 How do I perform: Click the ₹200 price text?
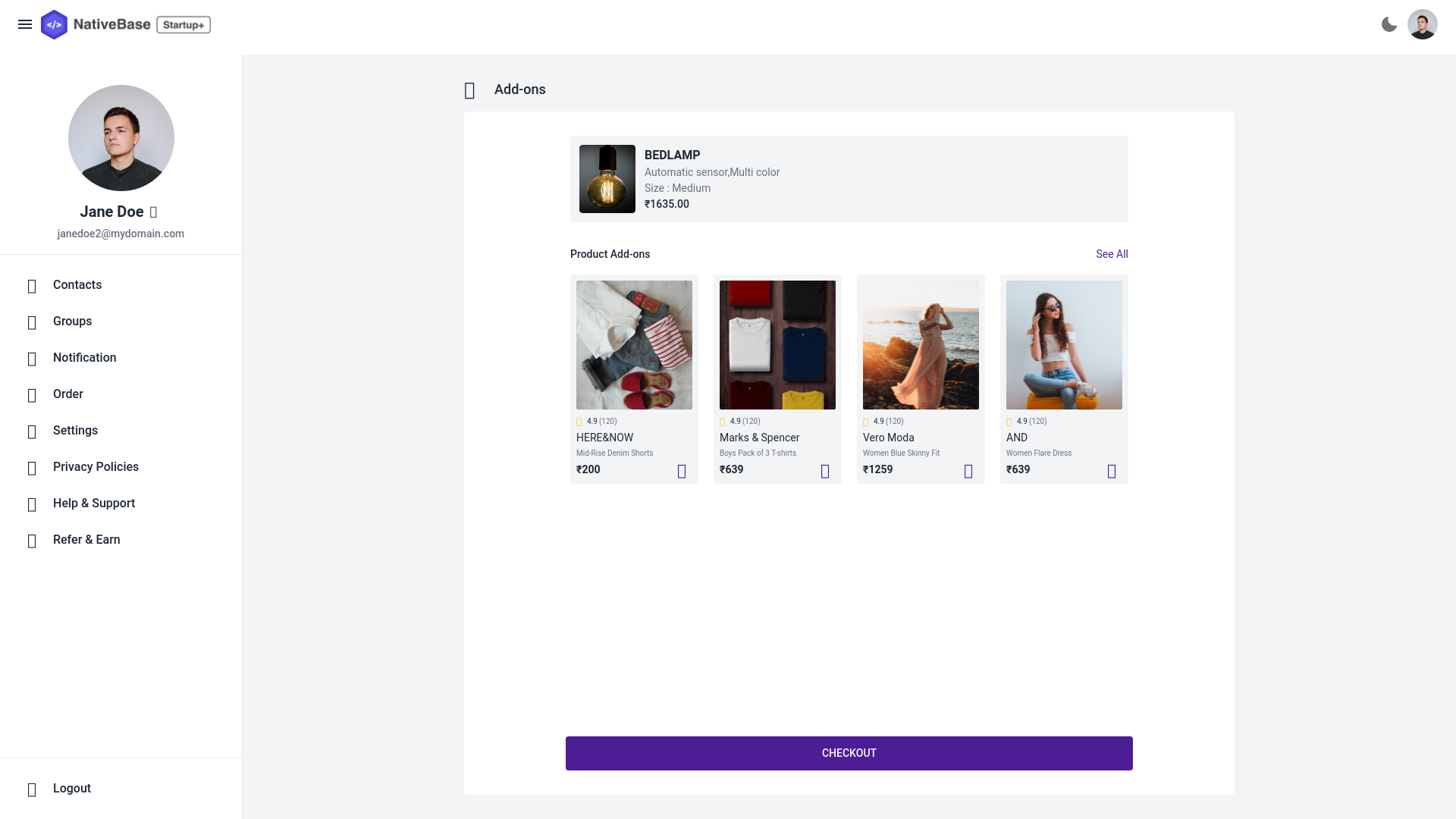point(588,469)
